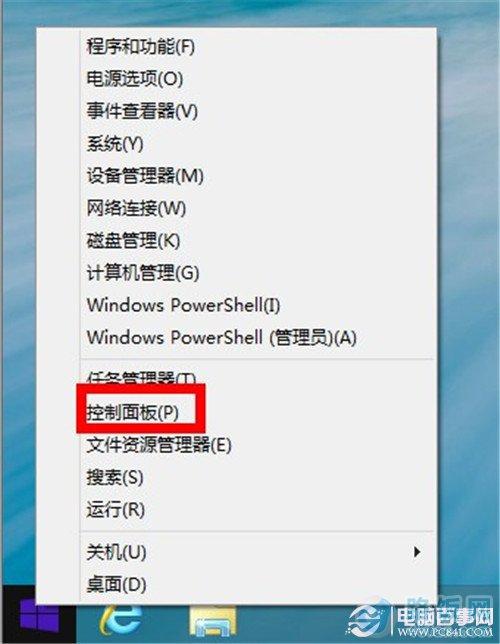Viewport: 500px width, 644px height.
Task: Open 控制面板(P) highlighted item
Action: pos(132,412)
